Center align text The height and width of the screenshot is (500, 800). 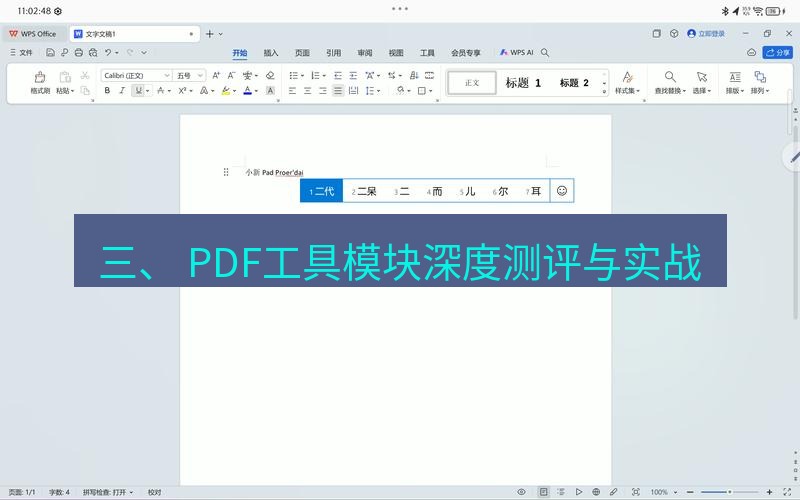[308, 90]
